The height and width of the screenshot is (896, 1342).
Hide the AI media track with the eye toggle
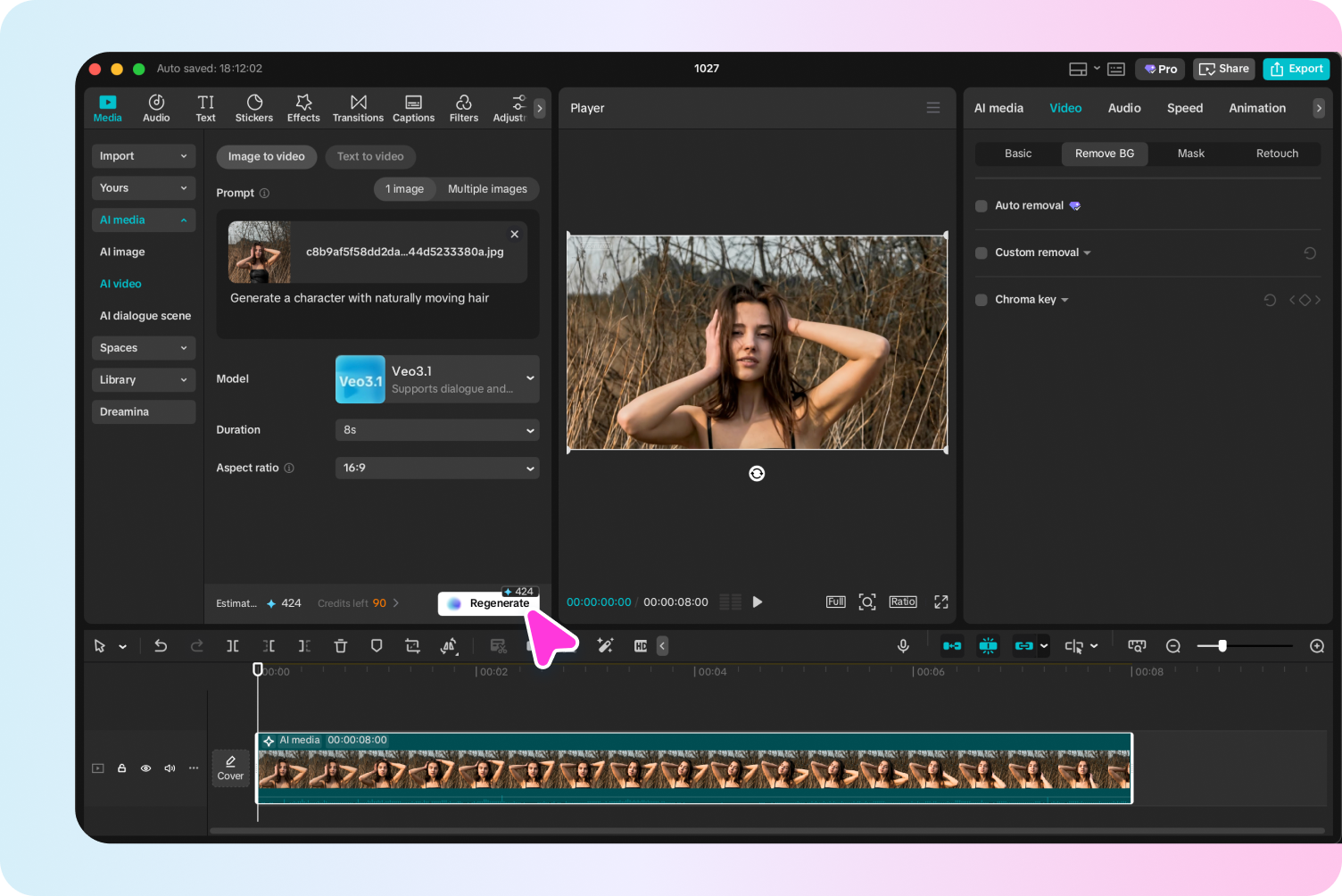pos(145,767)
